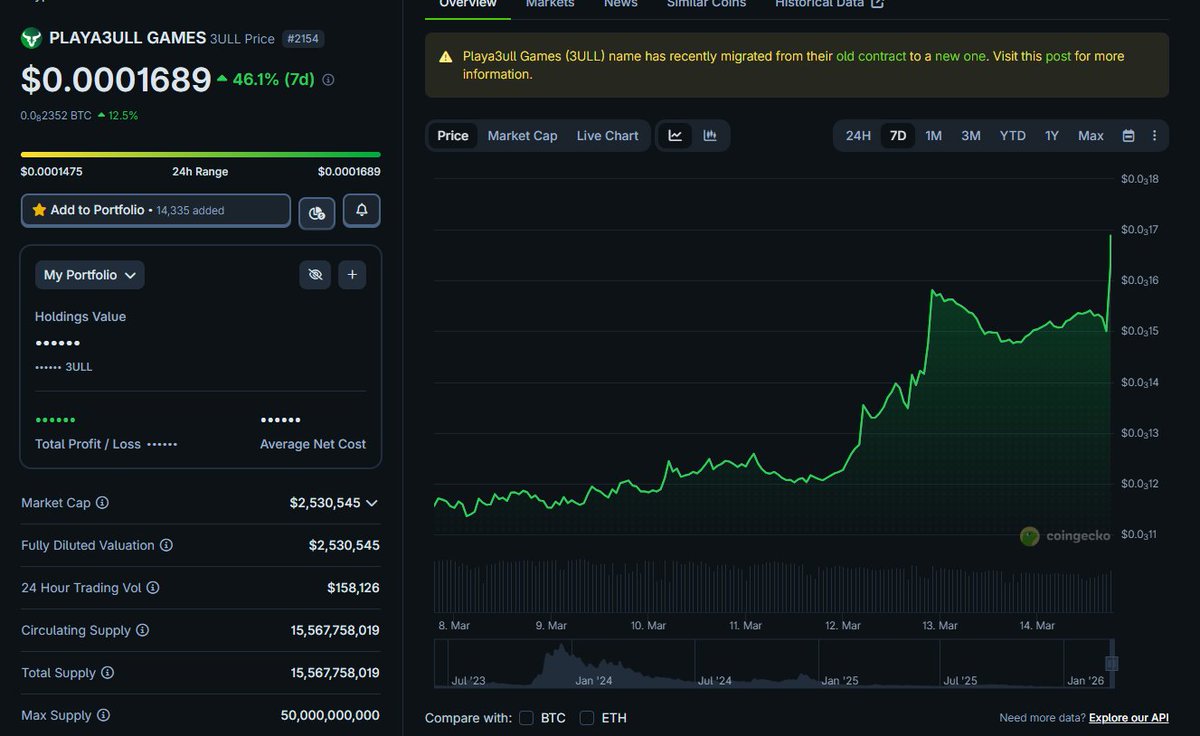Click the plus icon in My Portfolio
This screenshot has height=736, width=1200.
pyautogui.click(x=352, y=275)
